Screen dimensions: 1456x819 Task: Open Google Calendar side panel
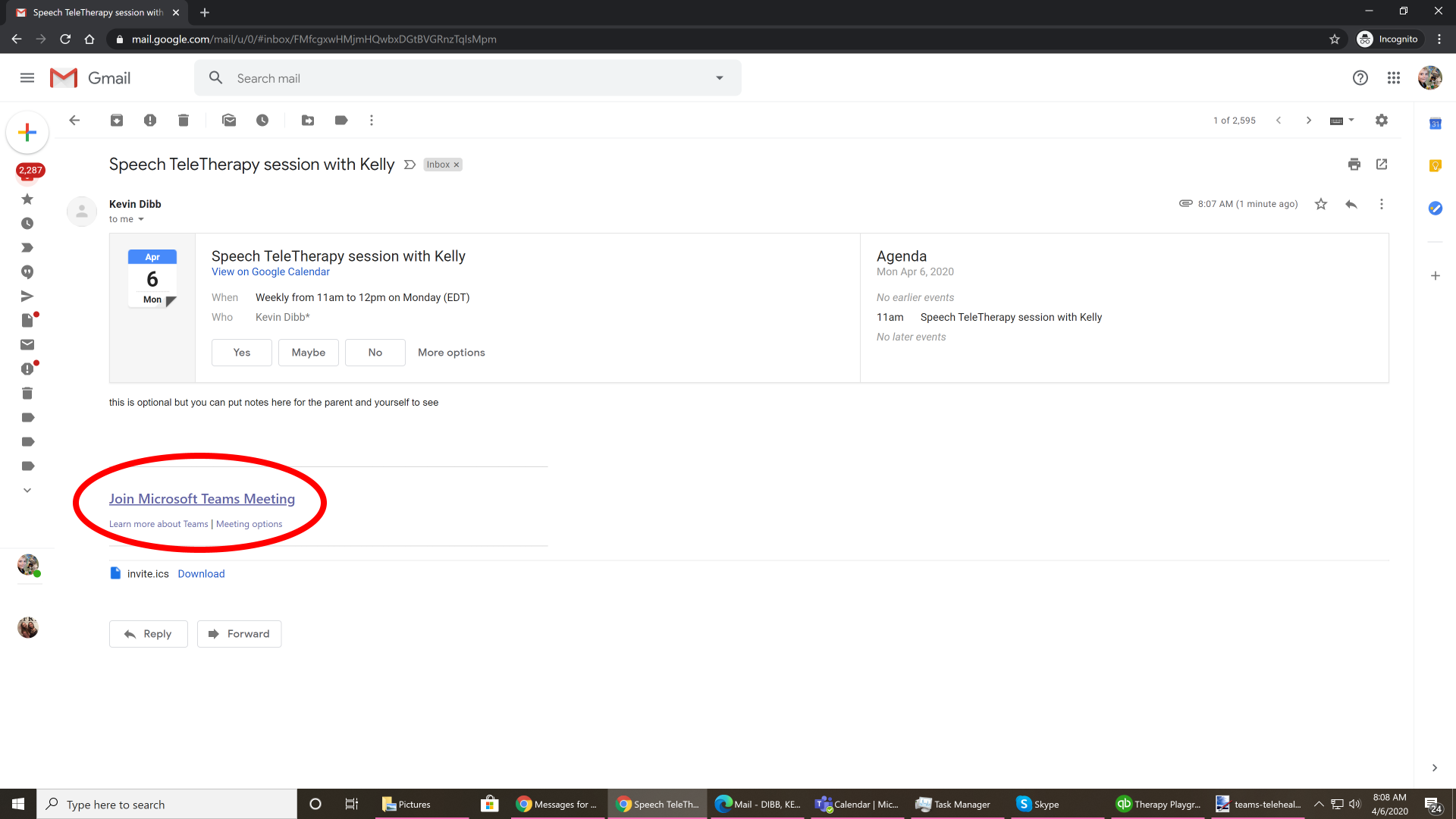tap(1436, 124)
